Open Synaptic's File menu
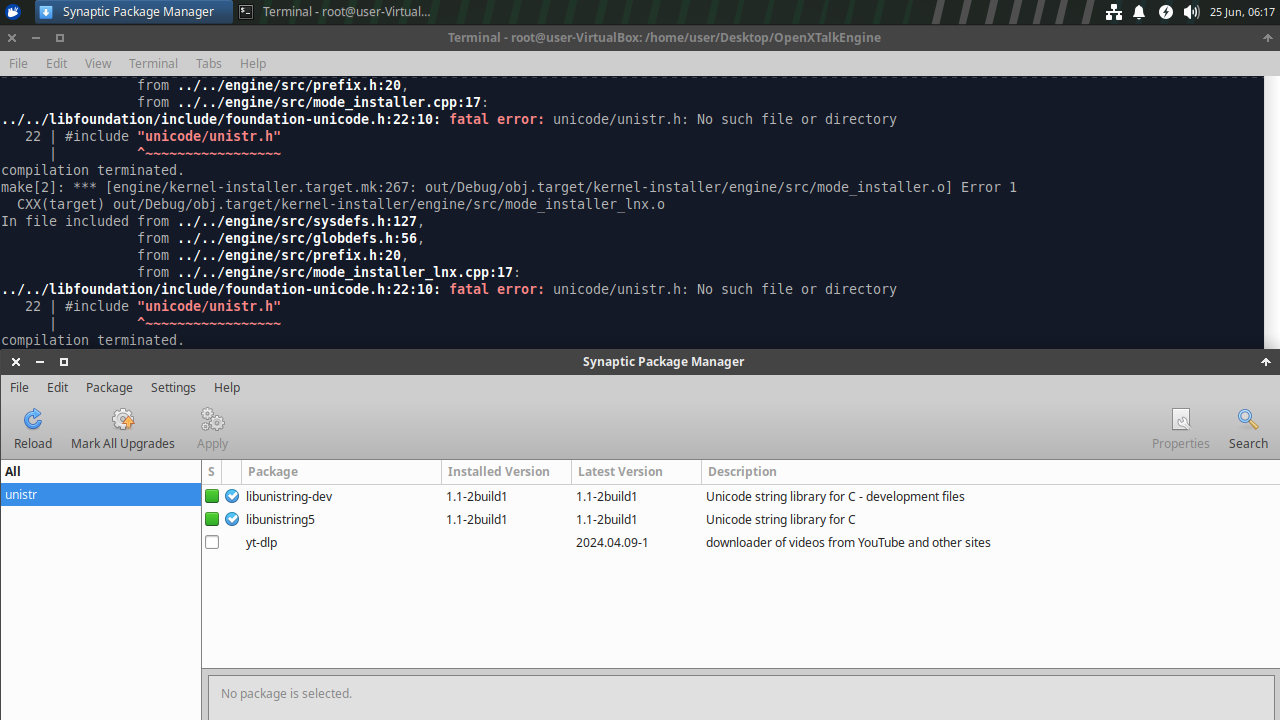Screen dimensions: 1280x720 point(19,387)
